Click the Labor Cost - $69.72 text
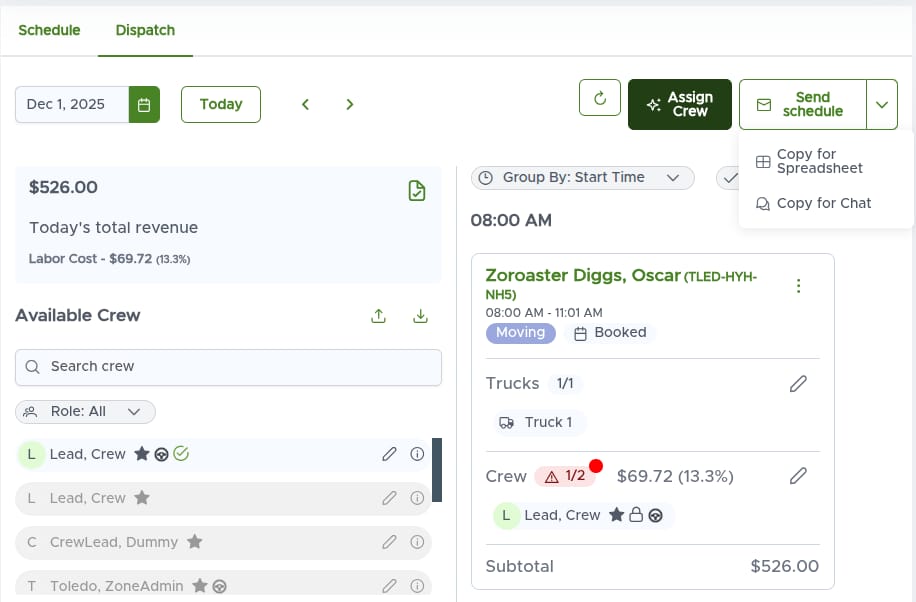Viewport: 916px width, 602px height. 109,259
